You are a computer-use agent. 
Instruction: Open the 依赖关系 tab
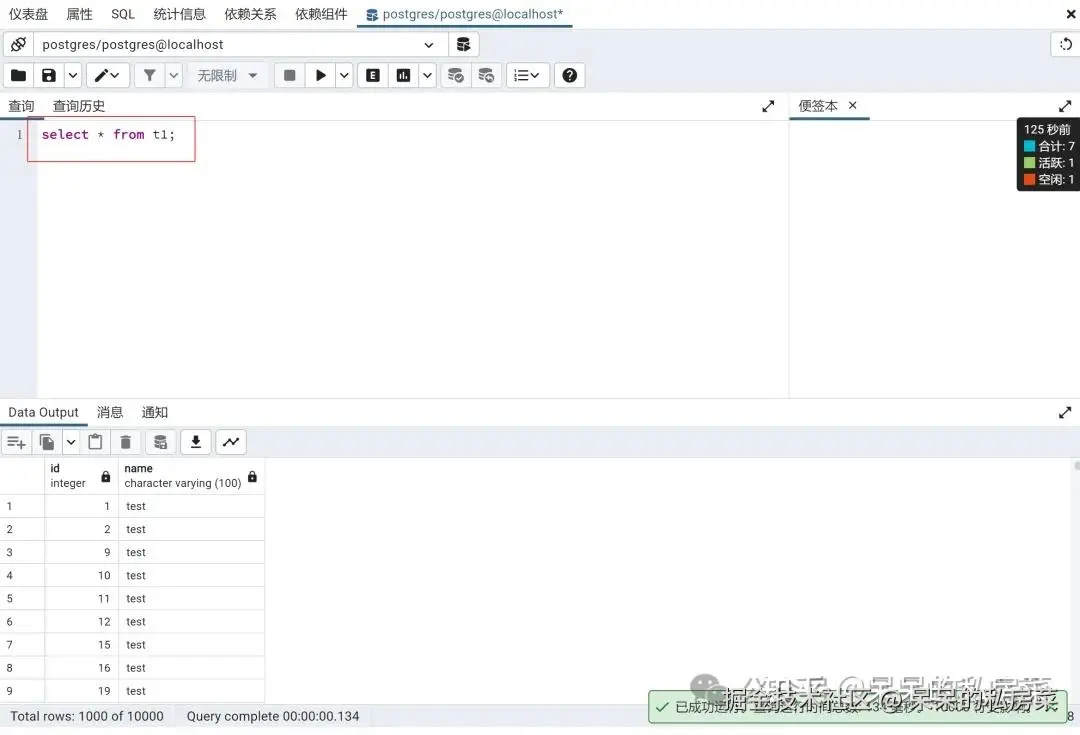[250, 14]
